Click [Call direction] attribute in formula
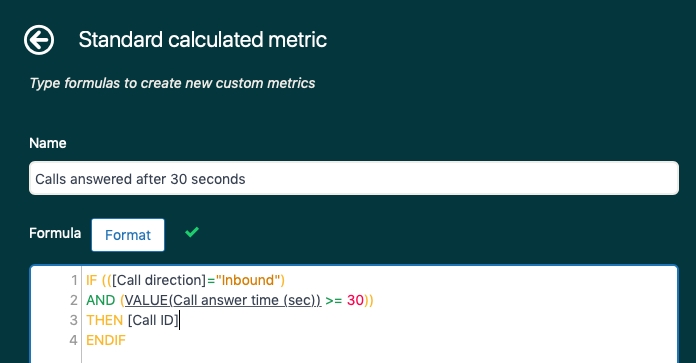The height and width of the screenshot is (363, 696). coord(159,280)
